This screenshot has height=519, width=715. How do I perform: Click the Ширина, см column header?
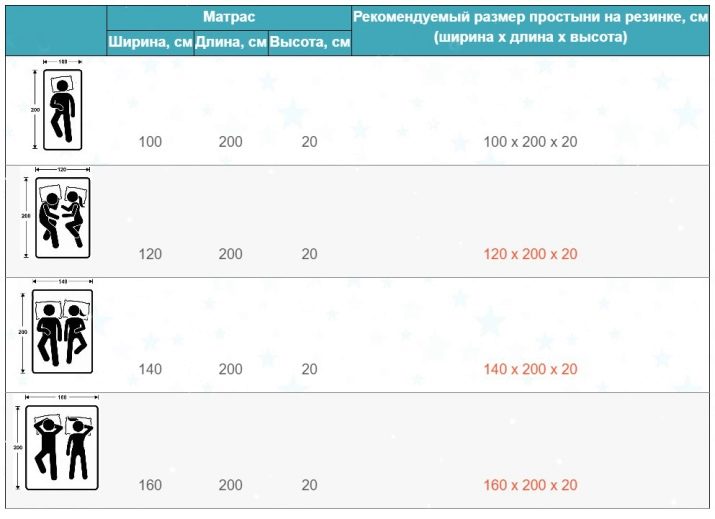tap(150, 42)
